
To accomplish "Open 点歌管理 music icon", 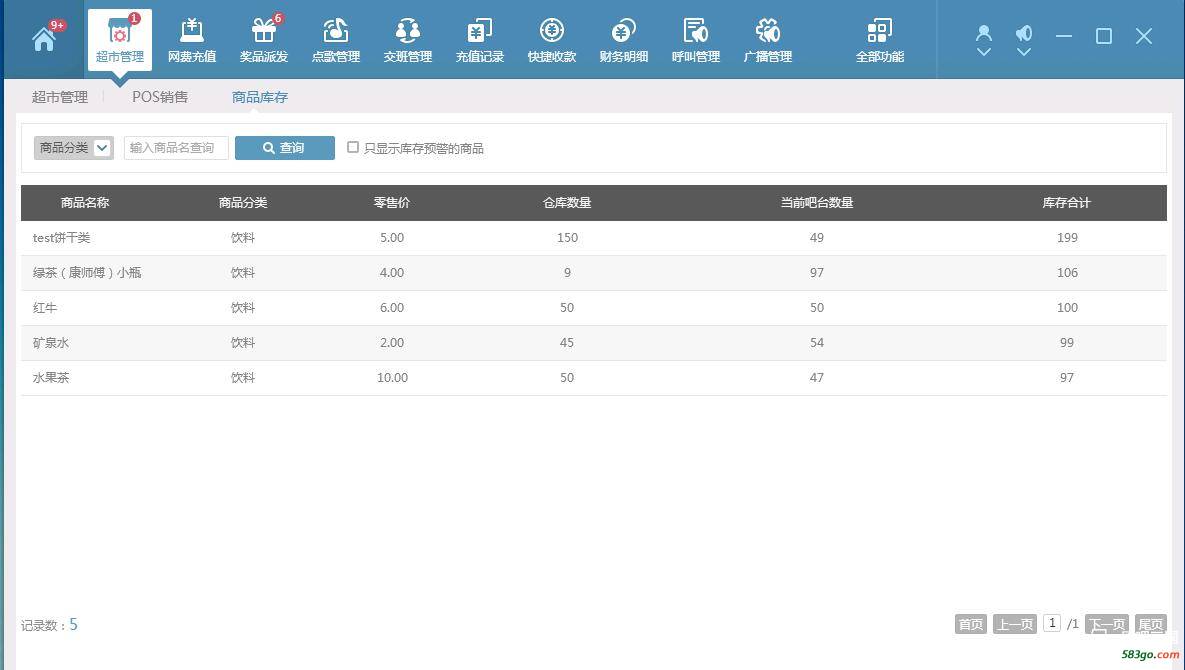I will pos(336,40).
